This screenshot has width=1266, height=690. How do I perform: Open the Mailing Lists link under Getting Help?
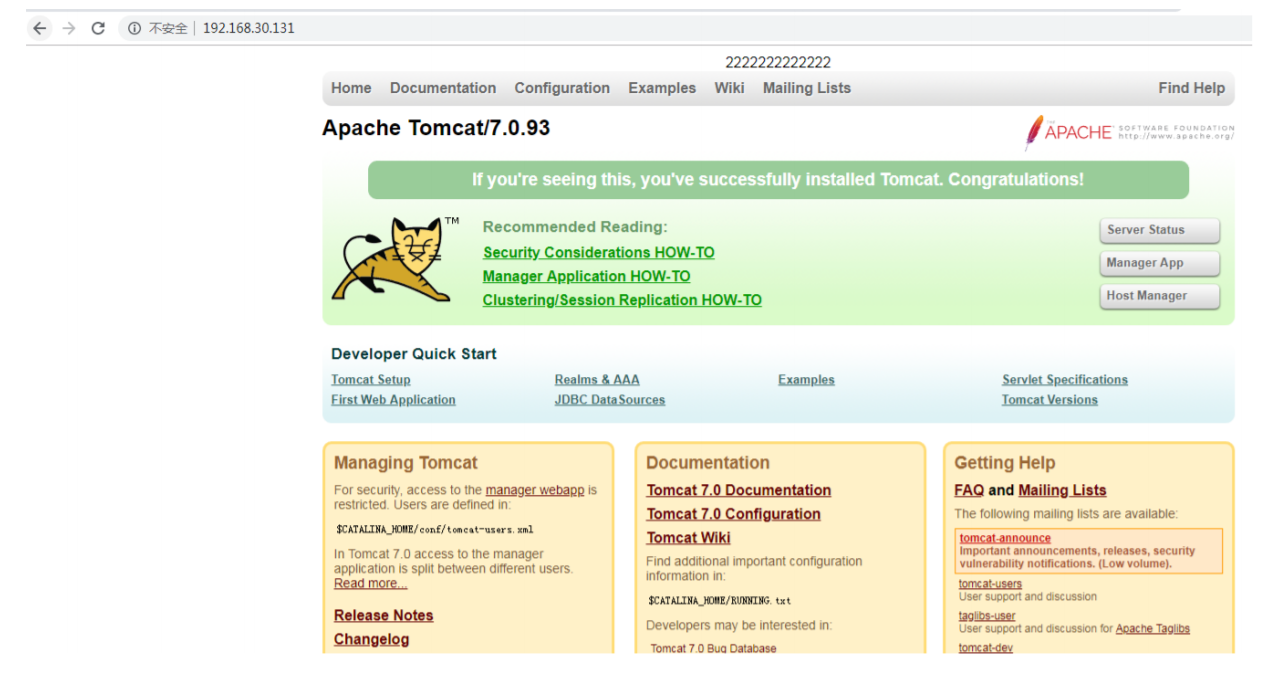pos(1062,491)
